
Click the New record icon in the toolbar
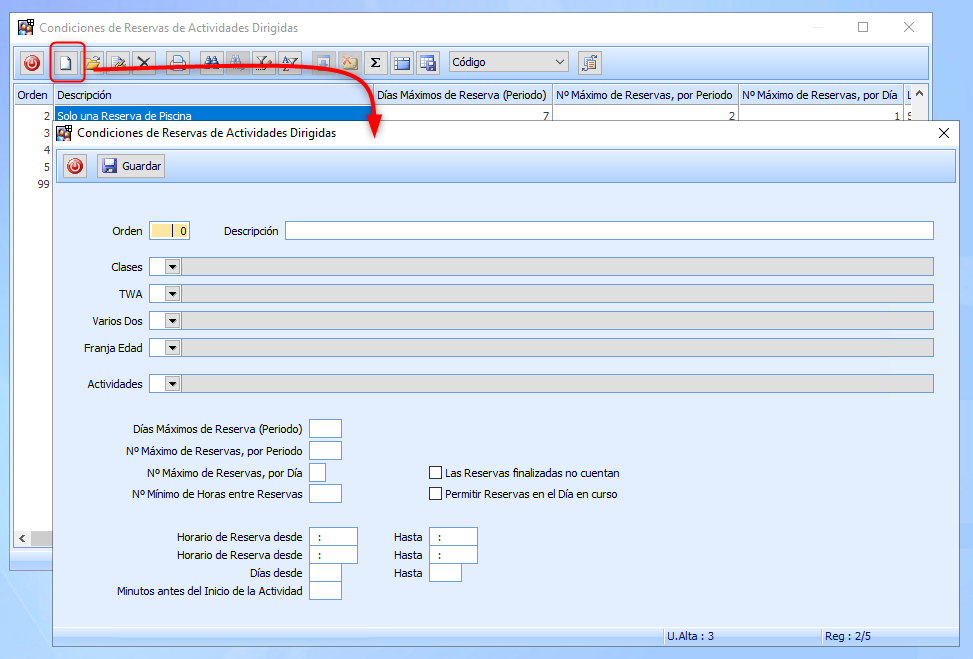(67, 63)
